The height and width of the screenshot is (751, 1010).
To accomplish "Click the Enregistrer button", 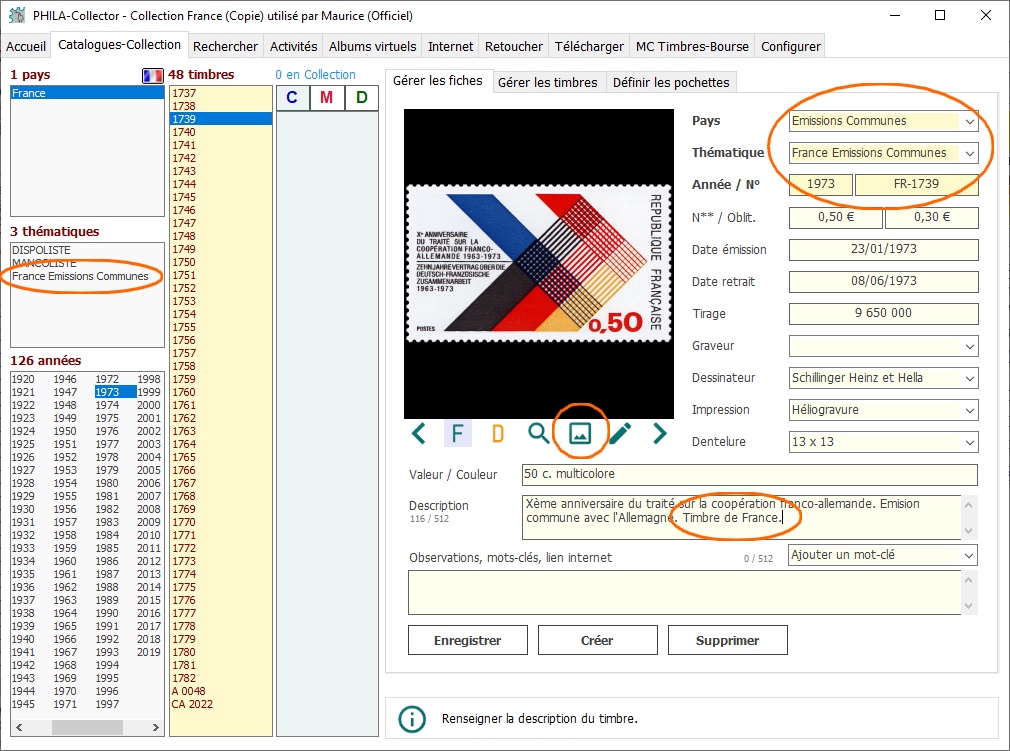I will click(x=468, y=640).
